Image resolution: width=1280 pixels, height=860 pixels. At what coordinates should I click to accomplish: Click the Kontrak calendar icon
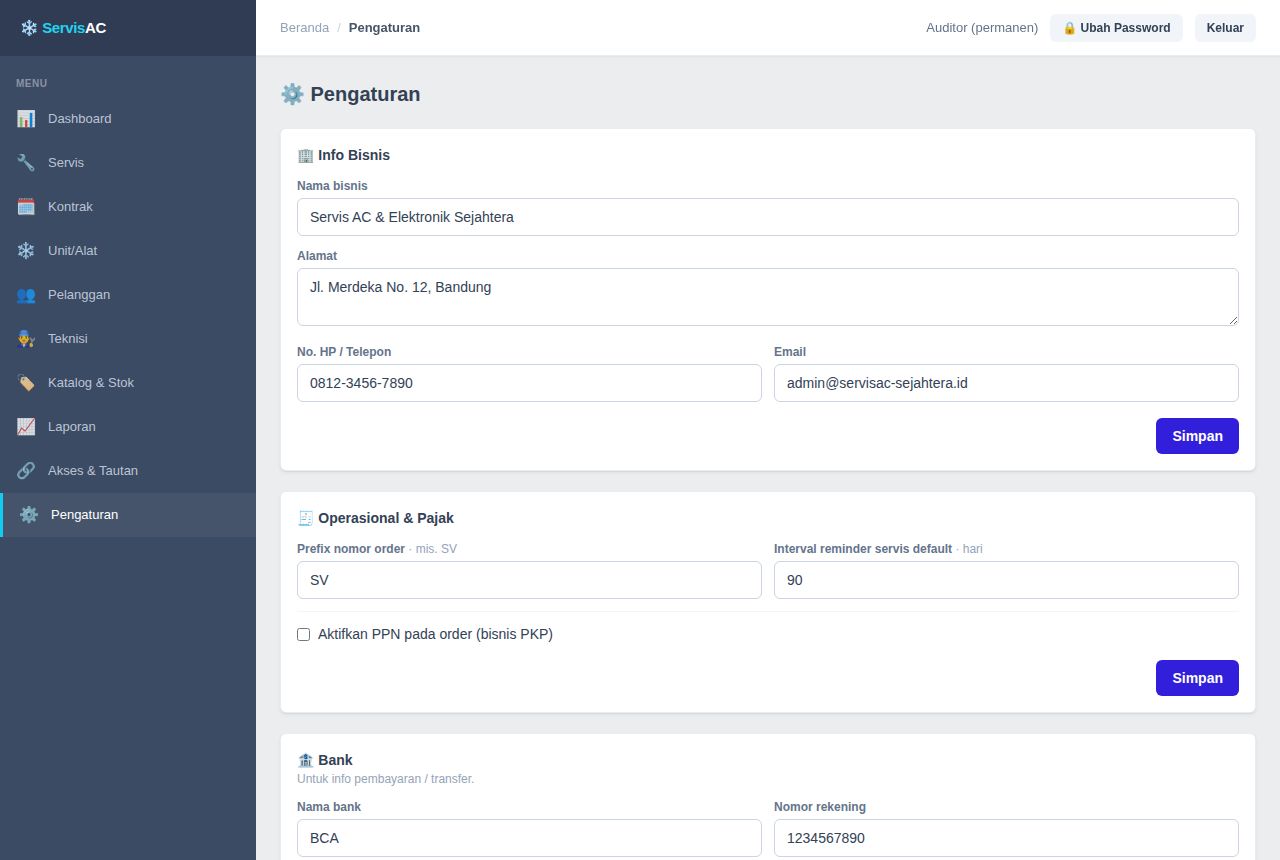[x=26, y=207]
